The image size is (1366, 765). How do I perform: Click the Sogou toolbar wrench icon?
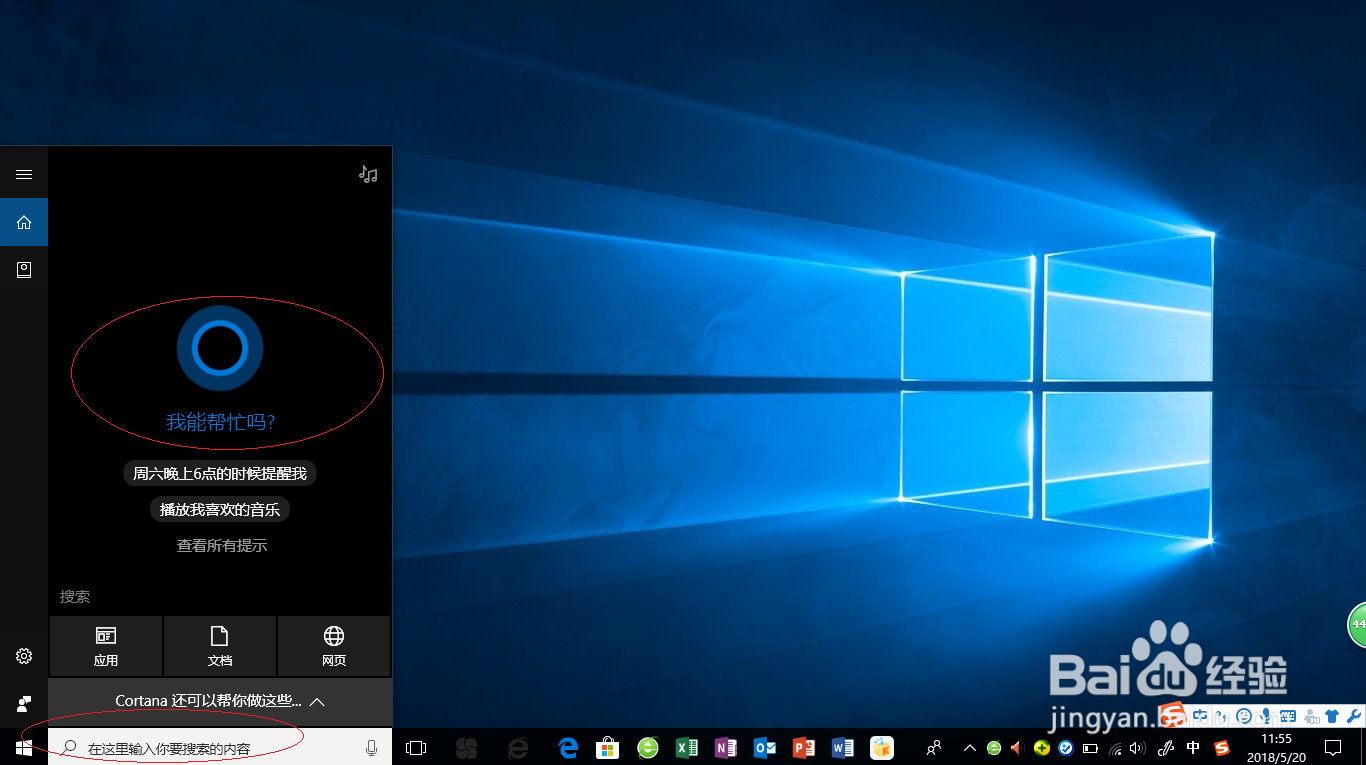pos(1355,716)
